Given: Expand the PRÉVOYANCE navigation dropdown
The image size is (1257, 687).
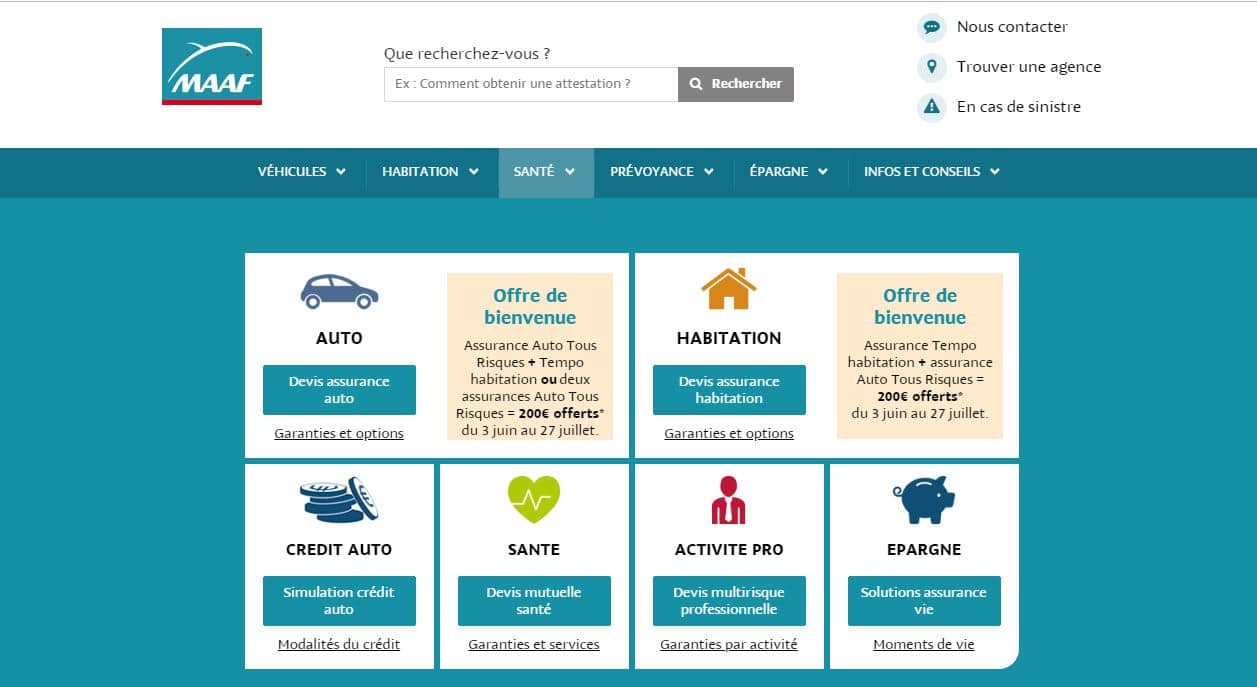Looking at the screenshot, I should 662,171.
